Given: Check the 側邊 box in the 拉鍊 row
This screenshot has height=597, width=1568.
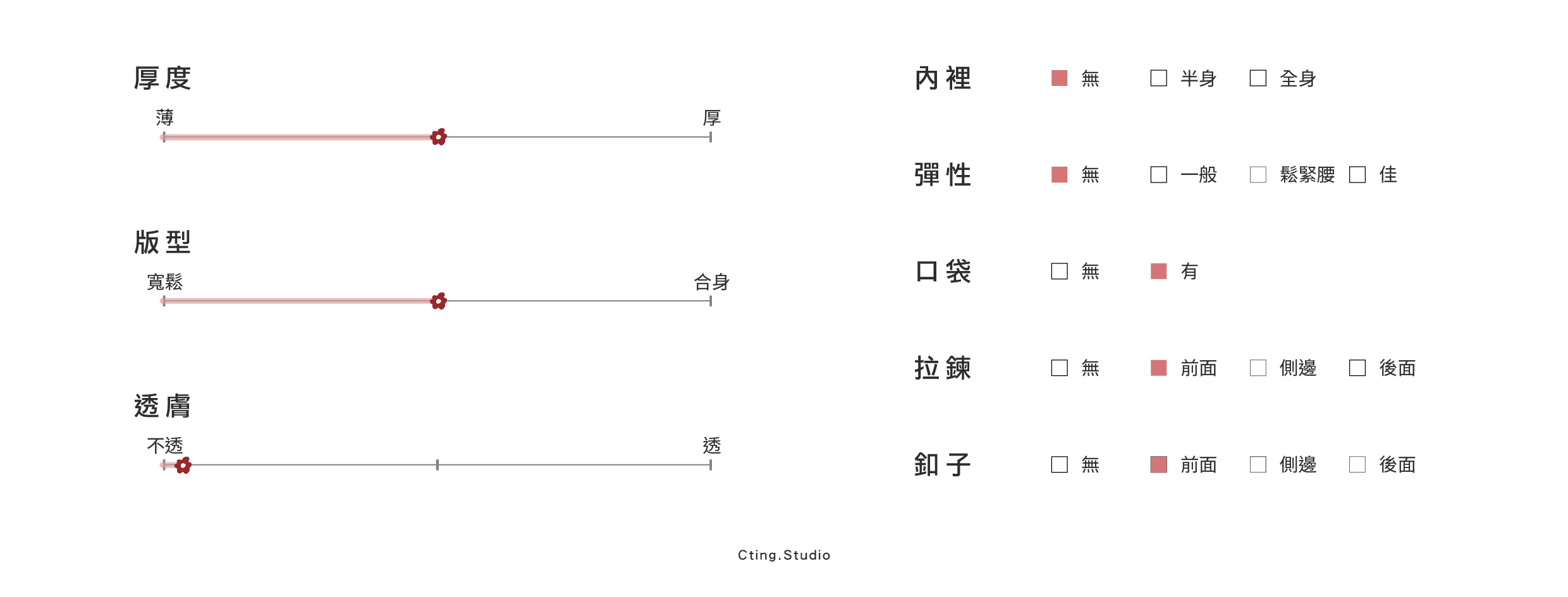Looking at the screenshot, I should tap(1258, 368).
